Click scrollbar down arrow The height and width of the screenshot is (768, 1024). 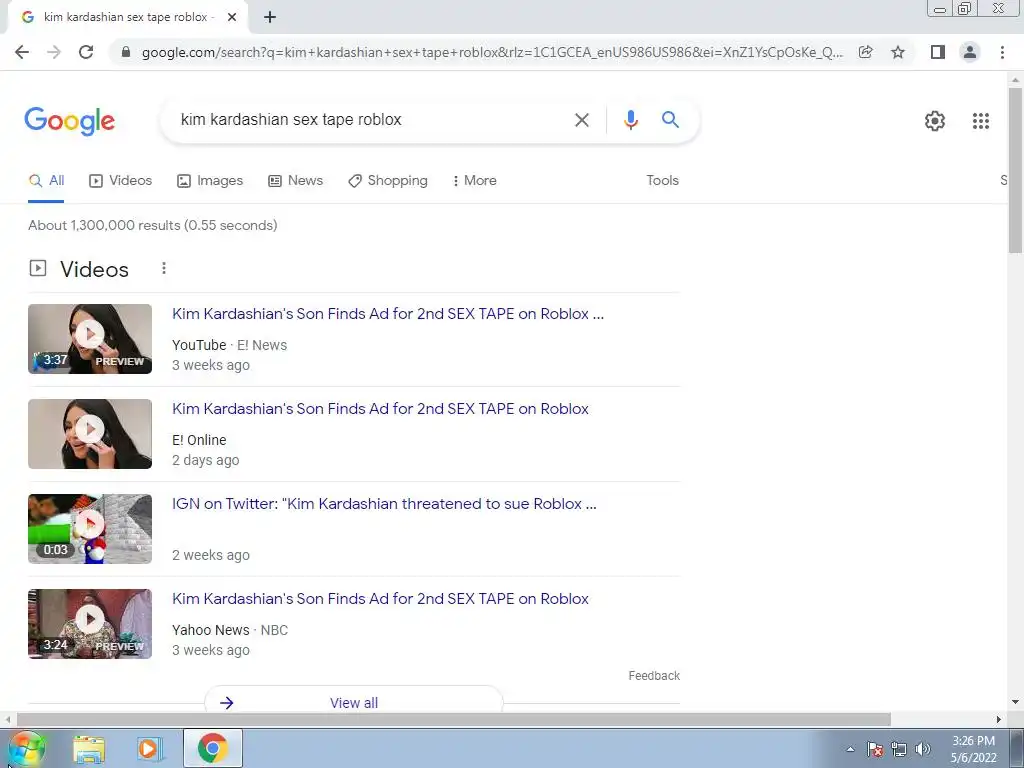click(x=1015, y=703)
